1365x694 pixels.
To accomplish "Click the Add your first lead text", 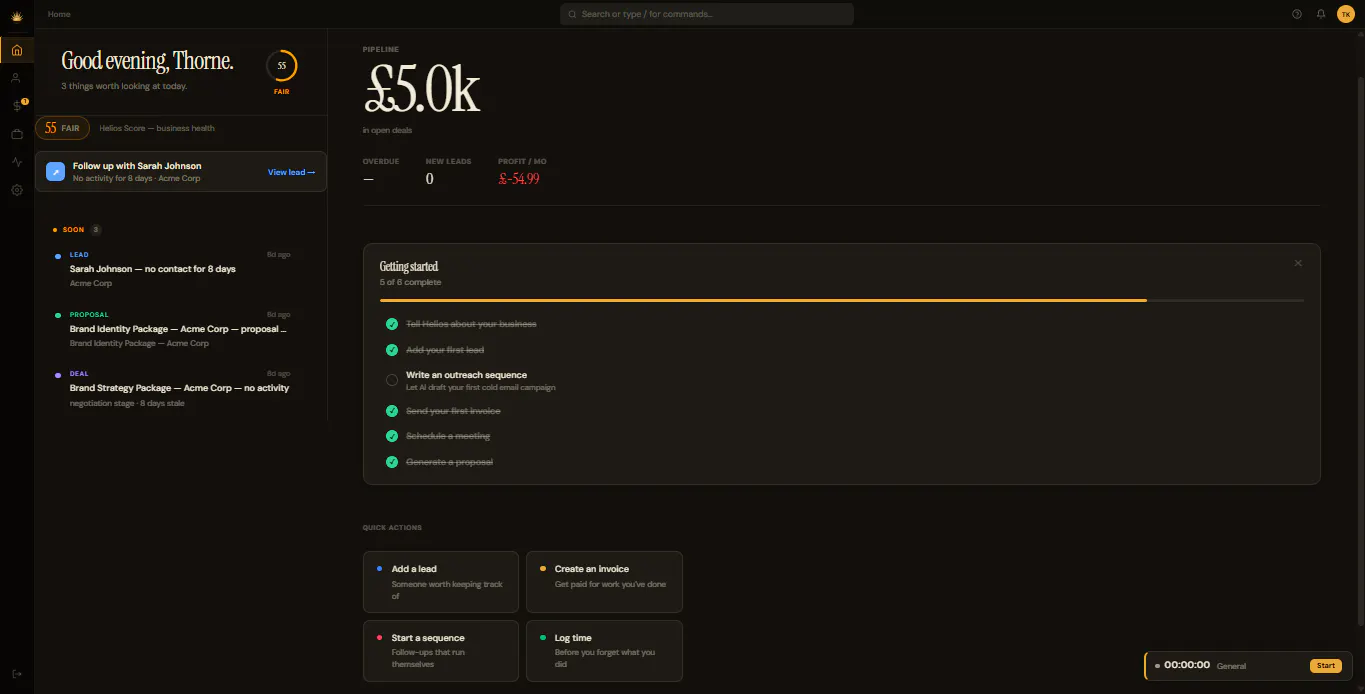I will coord(445,350).
